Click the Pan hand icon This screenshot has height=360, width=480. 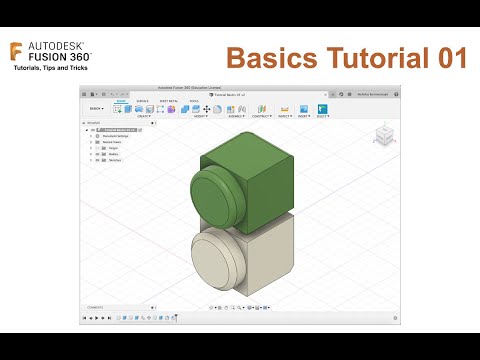tap(226, 308)
